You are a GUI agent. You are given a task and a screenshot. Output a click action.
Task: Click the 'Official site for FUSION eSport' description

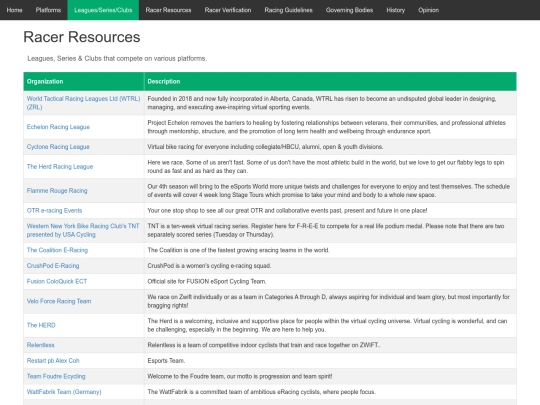tap(207, 281)
